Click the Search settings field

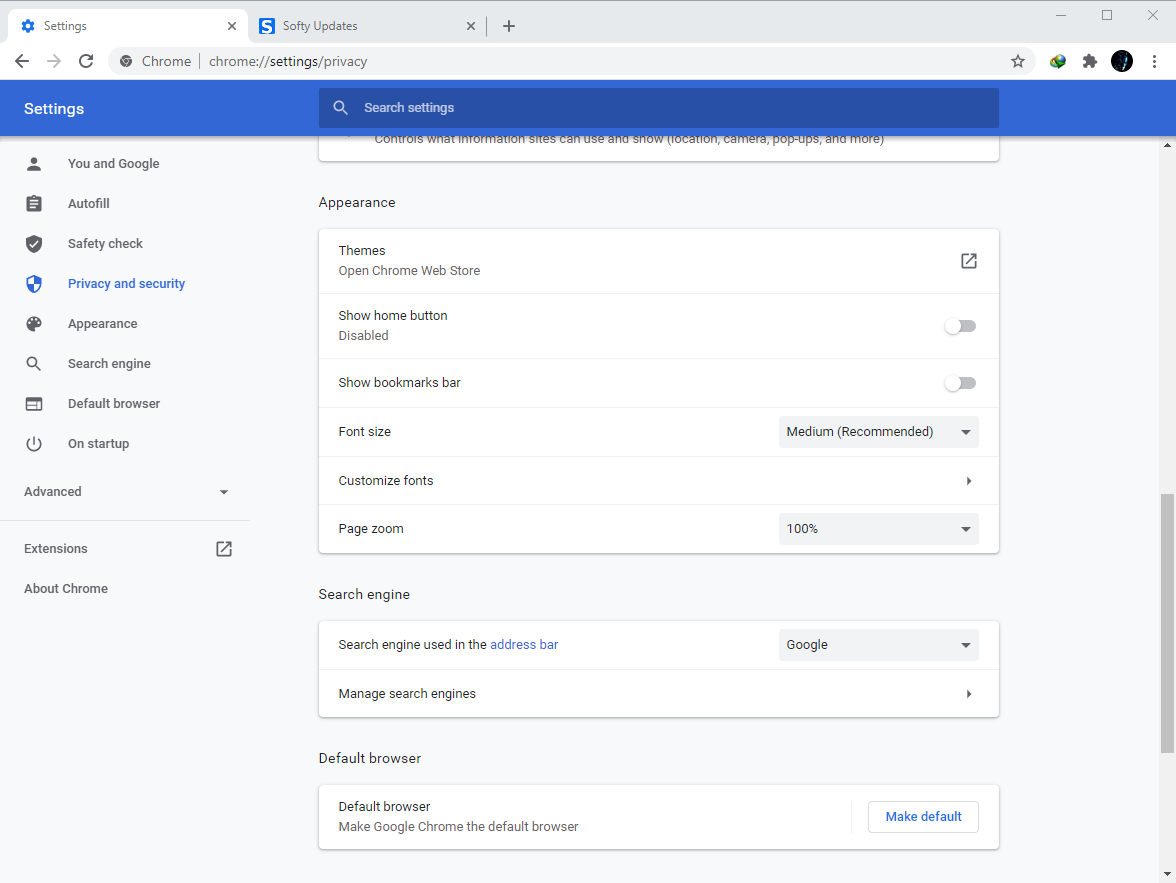coord(658,108)
